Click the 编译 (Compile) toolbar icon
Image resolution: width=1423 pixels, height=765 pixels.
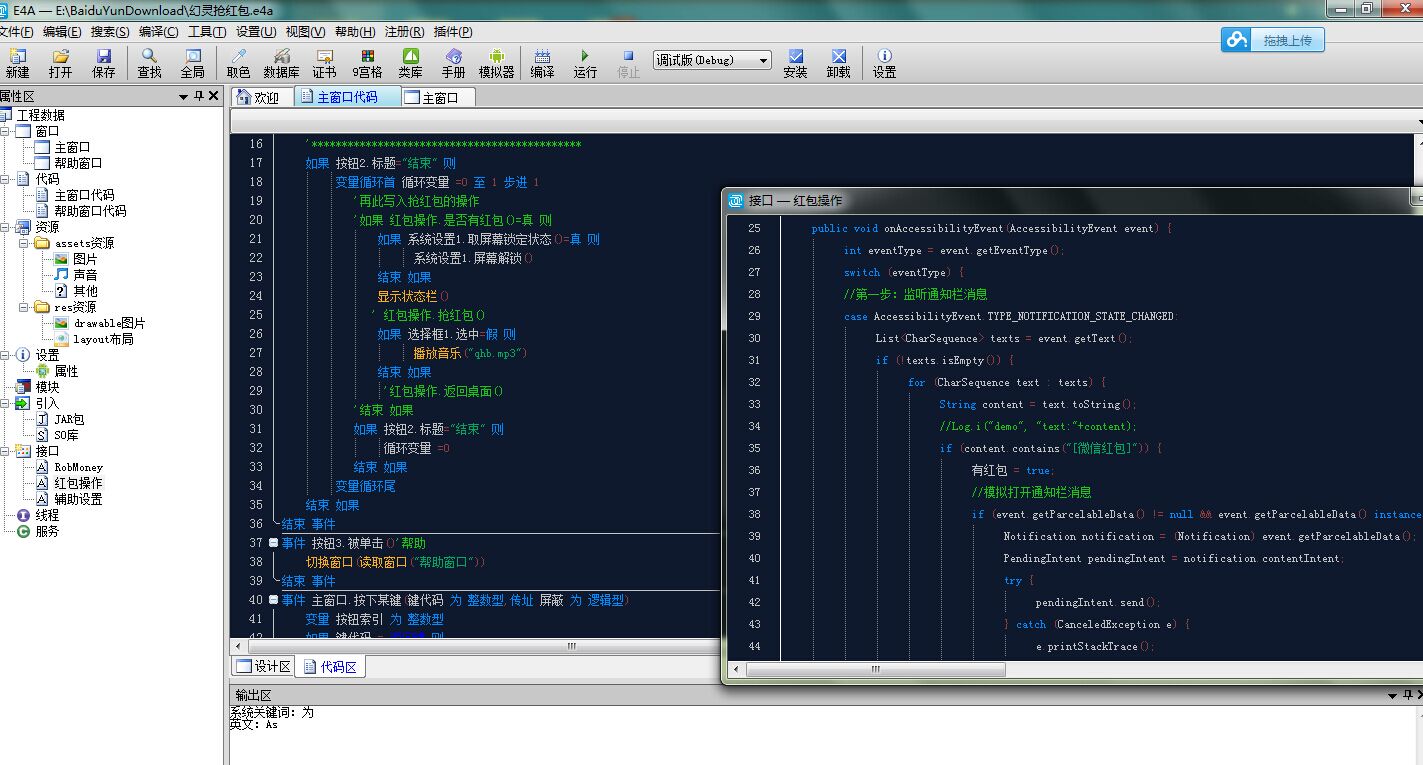(x=542, y=63)
